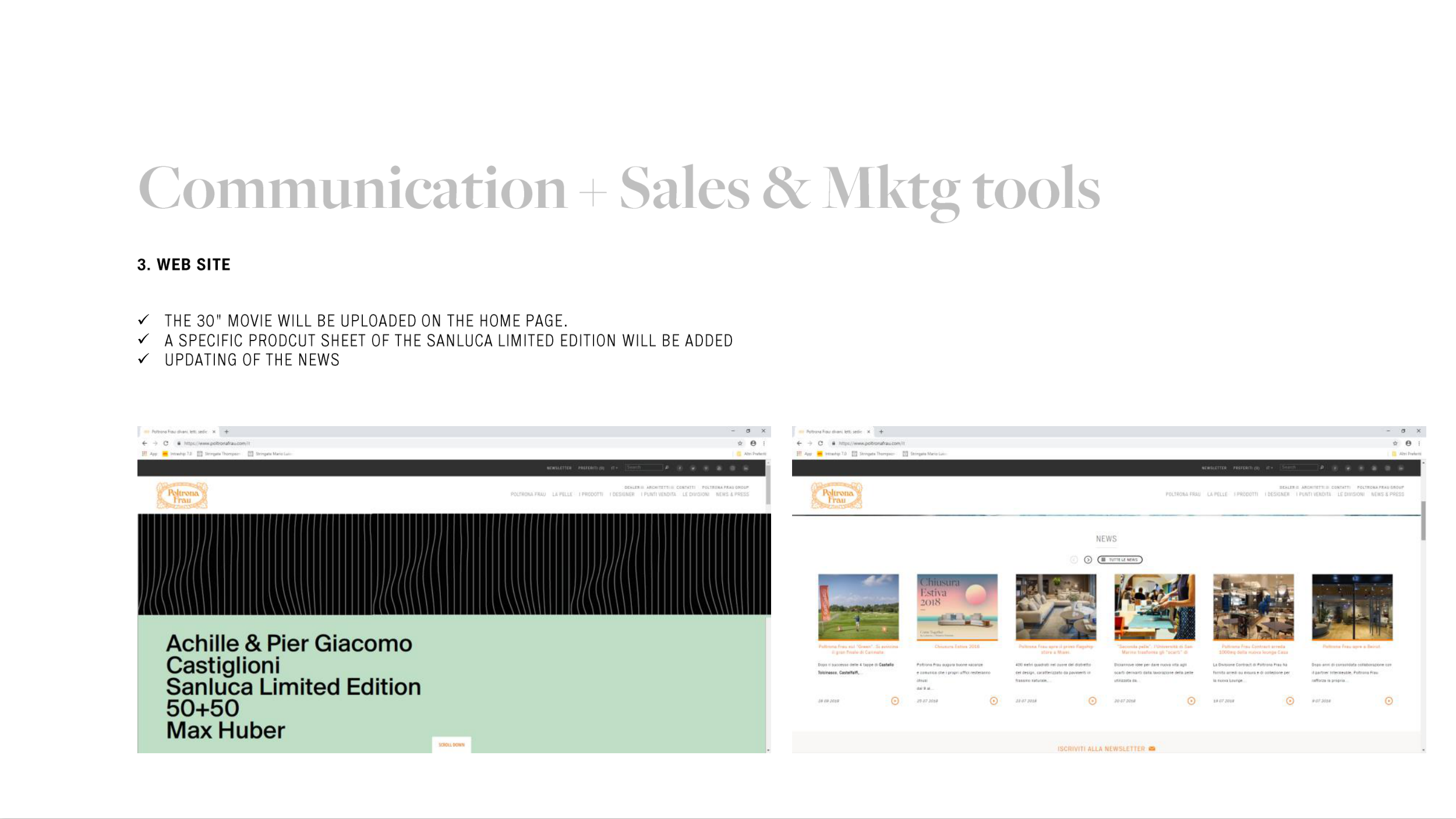1456x819 pixels.
Task: Open I PRODOTTI menu on left website
Action: (591, 495)
